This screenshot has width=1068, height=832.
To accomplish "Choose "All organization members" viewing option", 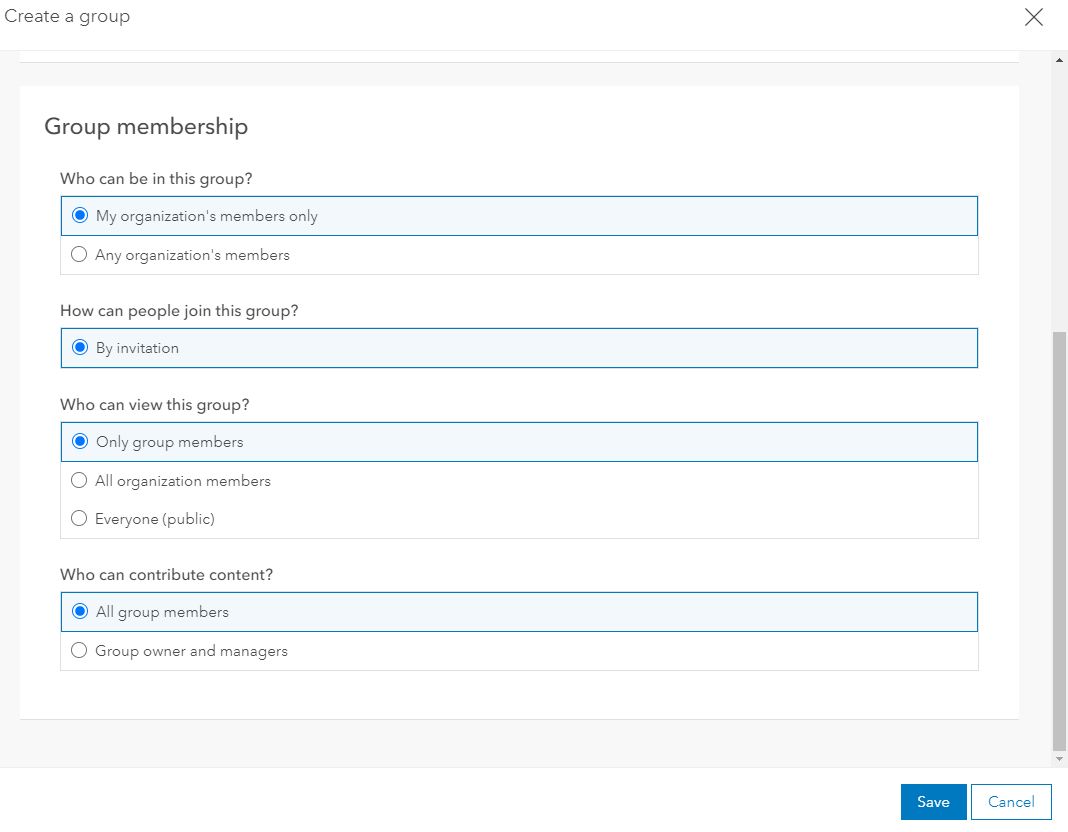I will 79,480.
